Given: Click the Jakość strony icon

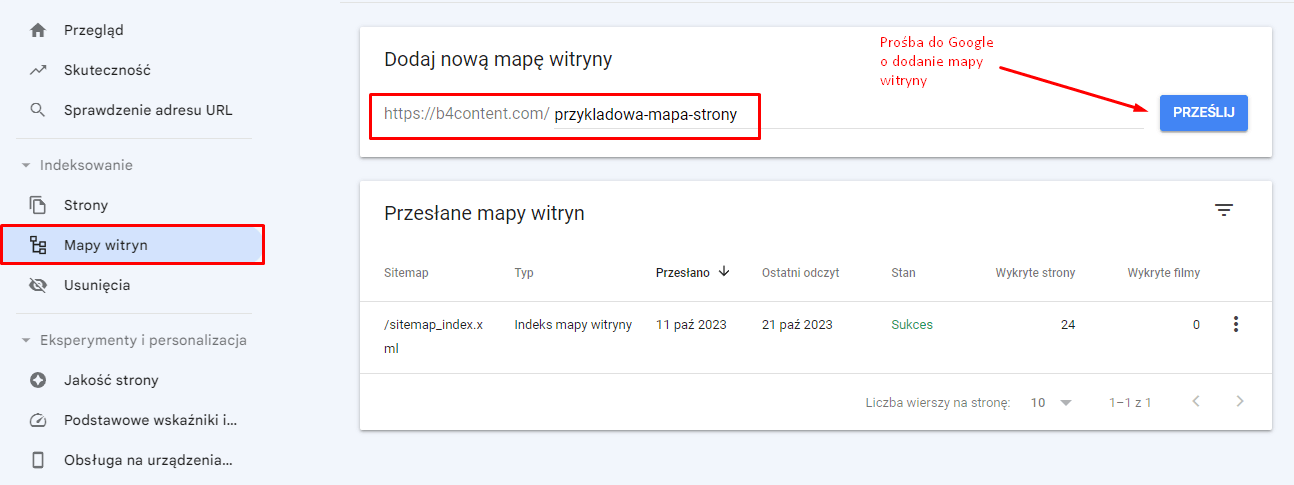Looking at the screenshot, I should pyautogui.click(x=38, y=380).
